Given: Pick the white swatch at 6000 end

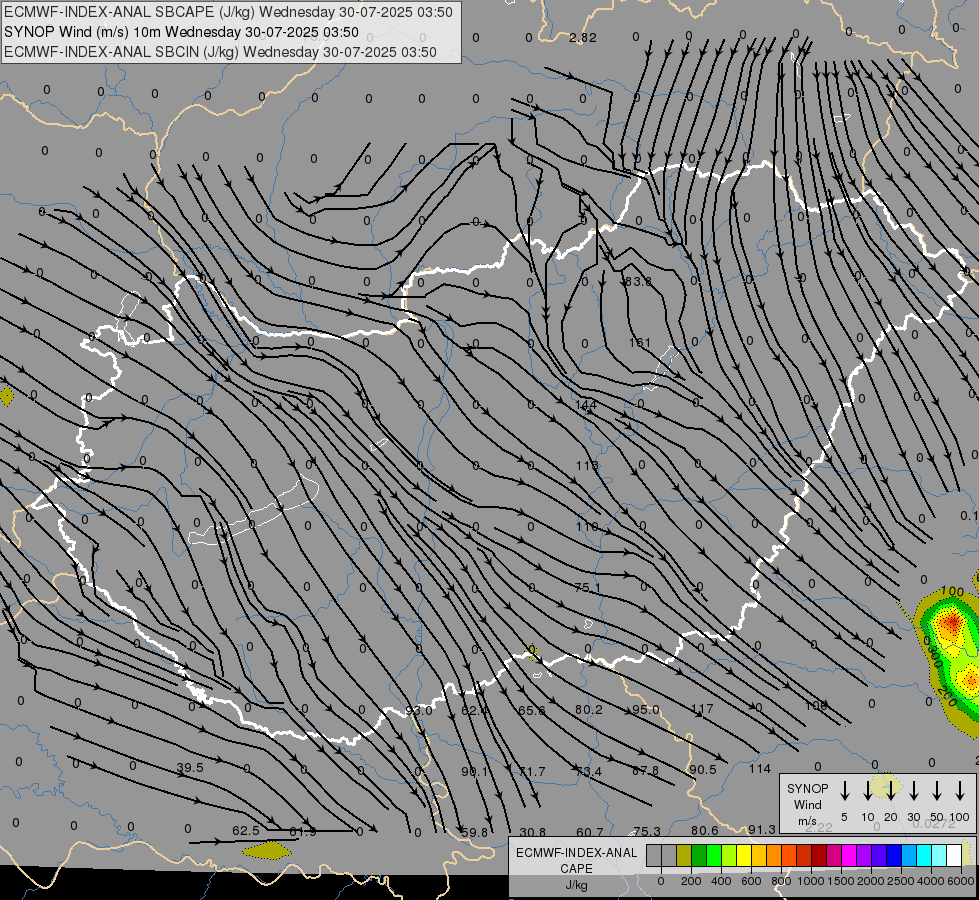Looking at the screenshot, I should (955, 855).
